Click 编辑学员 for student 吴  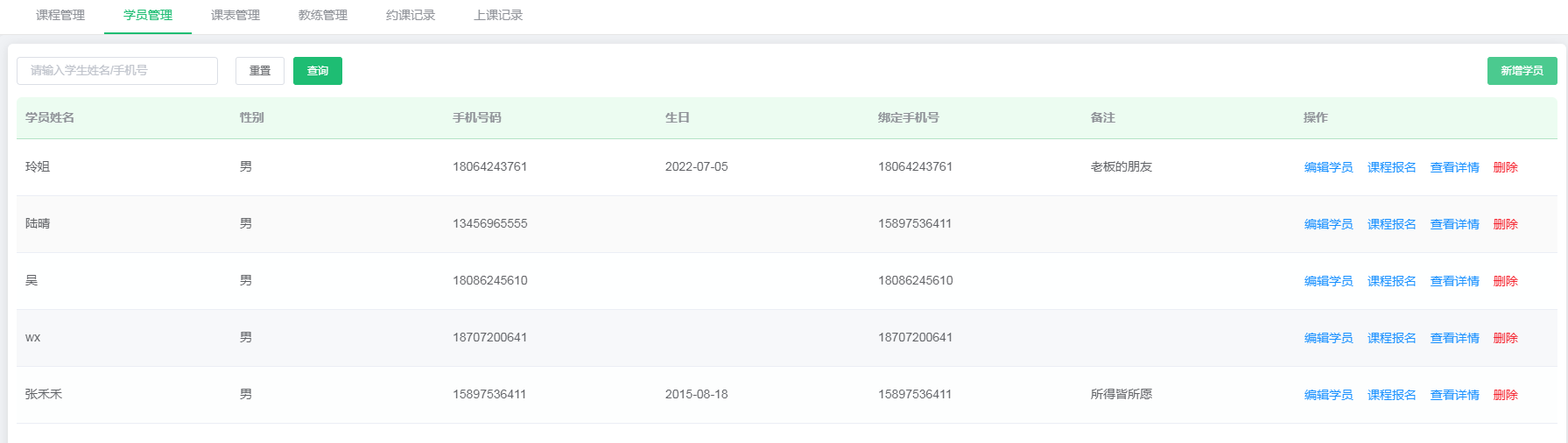point(1328,281)
